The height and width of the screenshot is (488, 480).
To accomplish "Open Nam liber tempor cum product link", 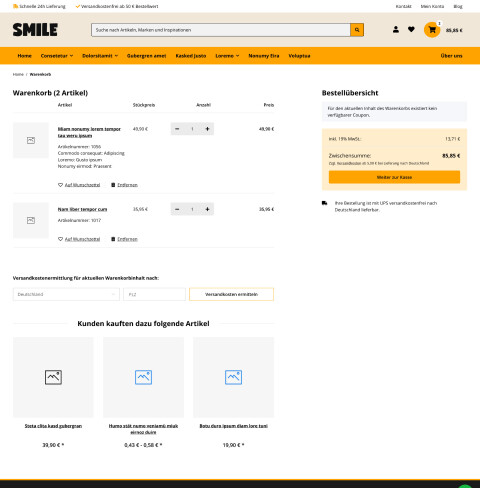I will tap(82, 209).
